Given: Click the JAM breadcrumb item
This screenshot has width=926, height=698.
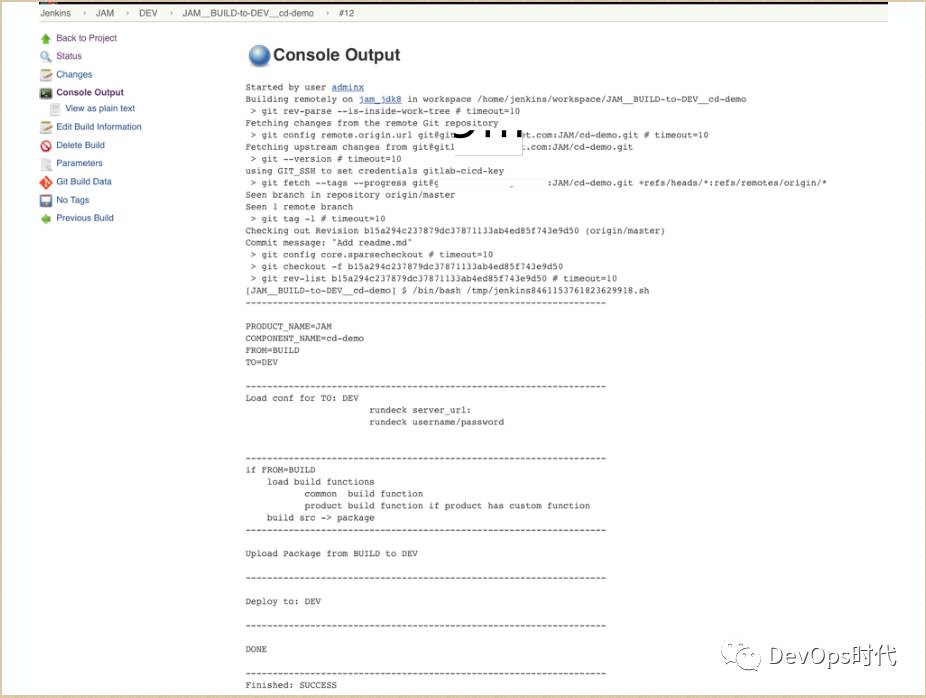Looking at the screenshot, I should pyautogui.click(x=105, y=13).
